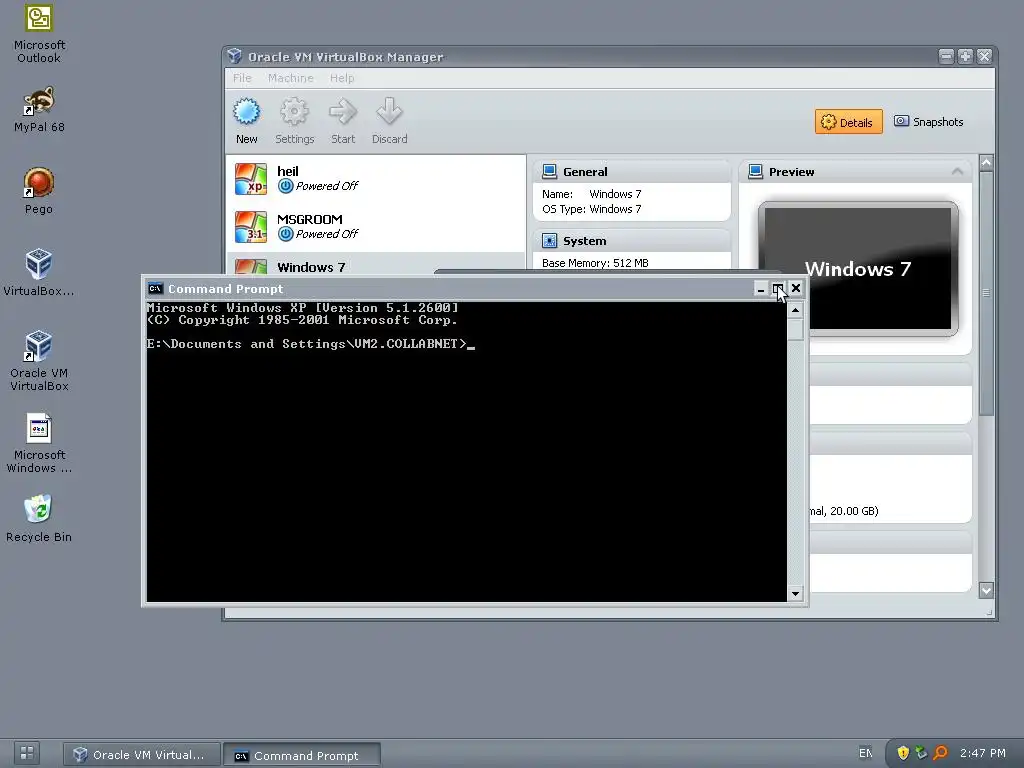Click the safely remove hardware tray icon
Viewport: 1024px width, 768px height.
921,753
